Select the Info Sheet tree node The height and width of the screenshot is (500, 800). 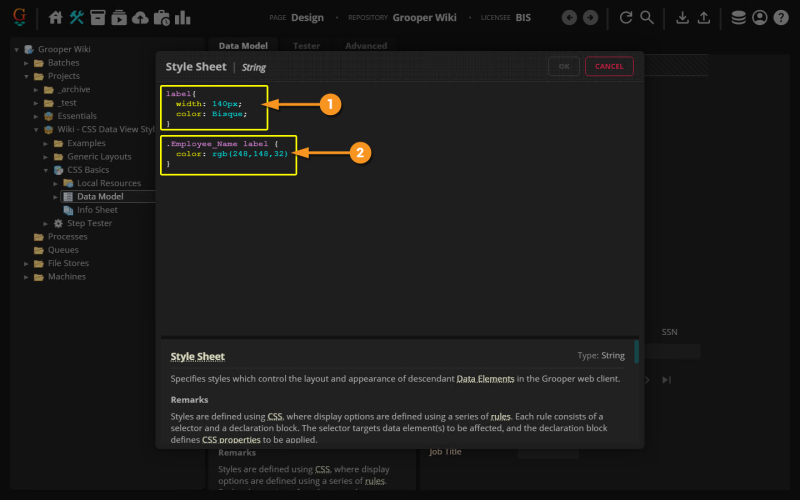[x=97, y=210]
